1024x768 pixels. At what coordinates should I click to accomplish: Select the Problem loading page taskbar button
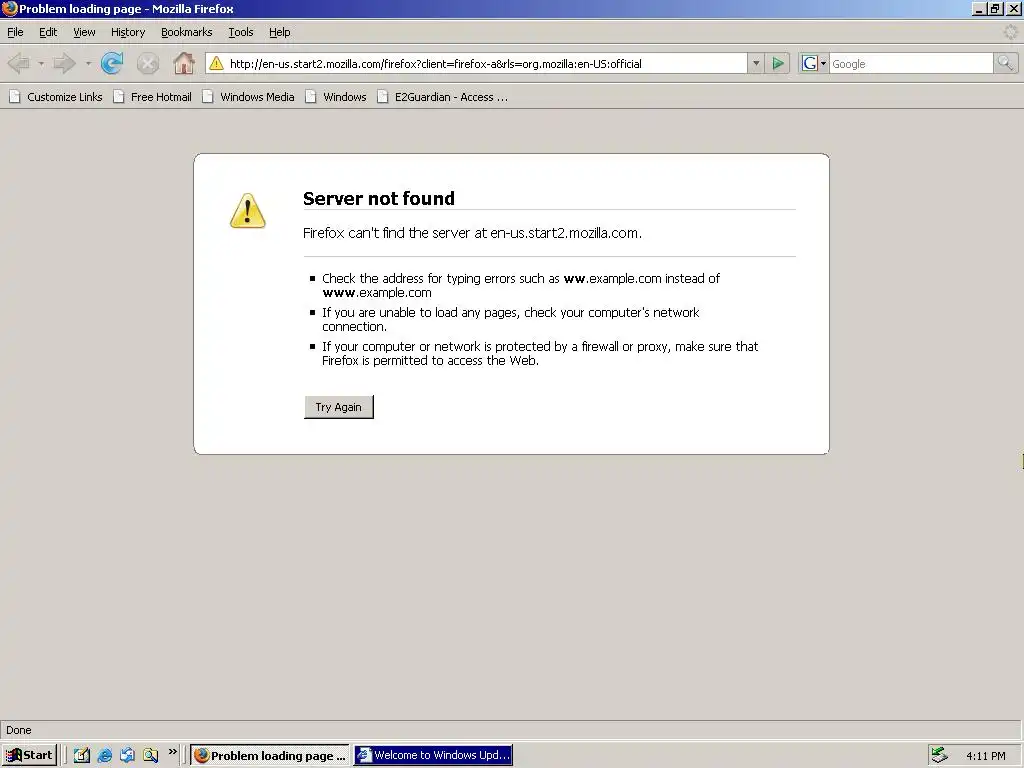[x=270, y=755]
